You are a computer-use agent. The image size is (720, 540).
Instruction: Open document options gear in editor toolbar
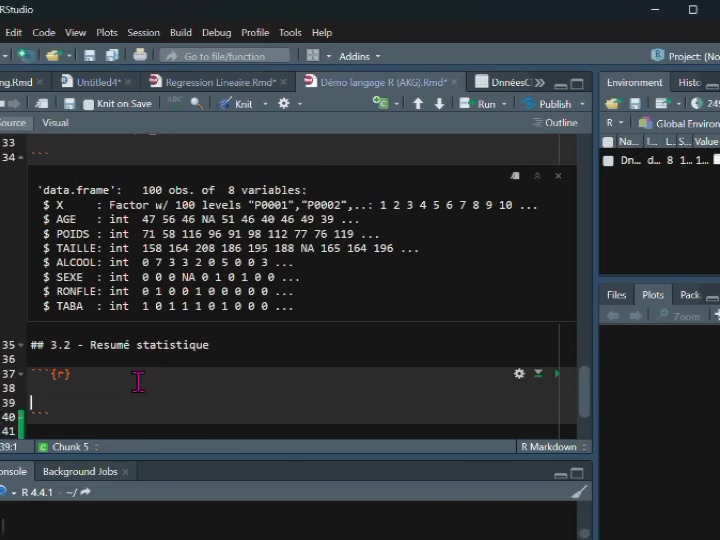pos(284,104)
